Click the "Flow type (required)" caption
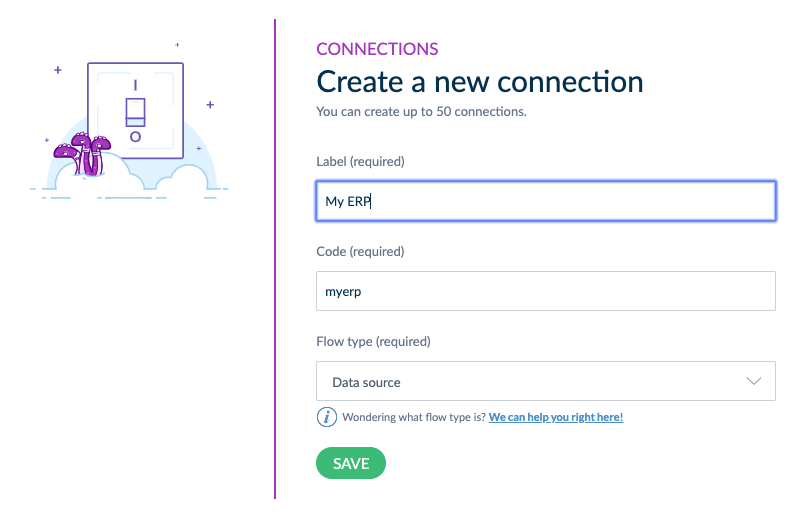796x522 pixels. [373, 341]
